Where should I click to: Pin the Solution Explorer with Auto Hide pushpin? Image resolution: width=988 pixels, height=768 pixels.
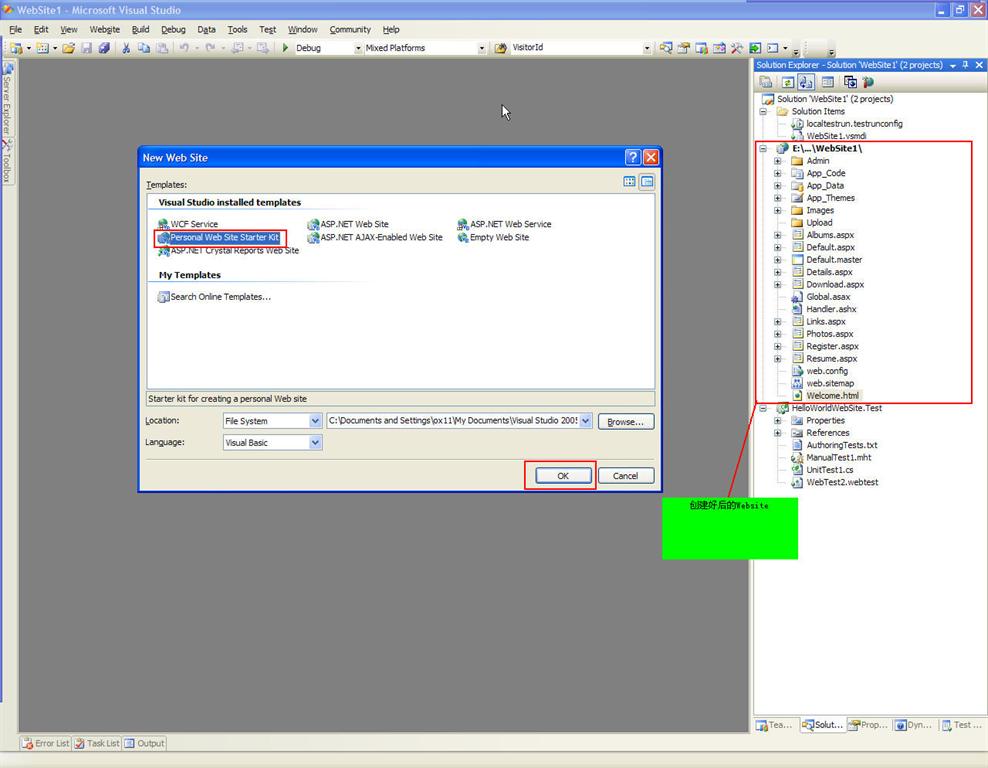coord(965,65)
